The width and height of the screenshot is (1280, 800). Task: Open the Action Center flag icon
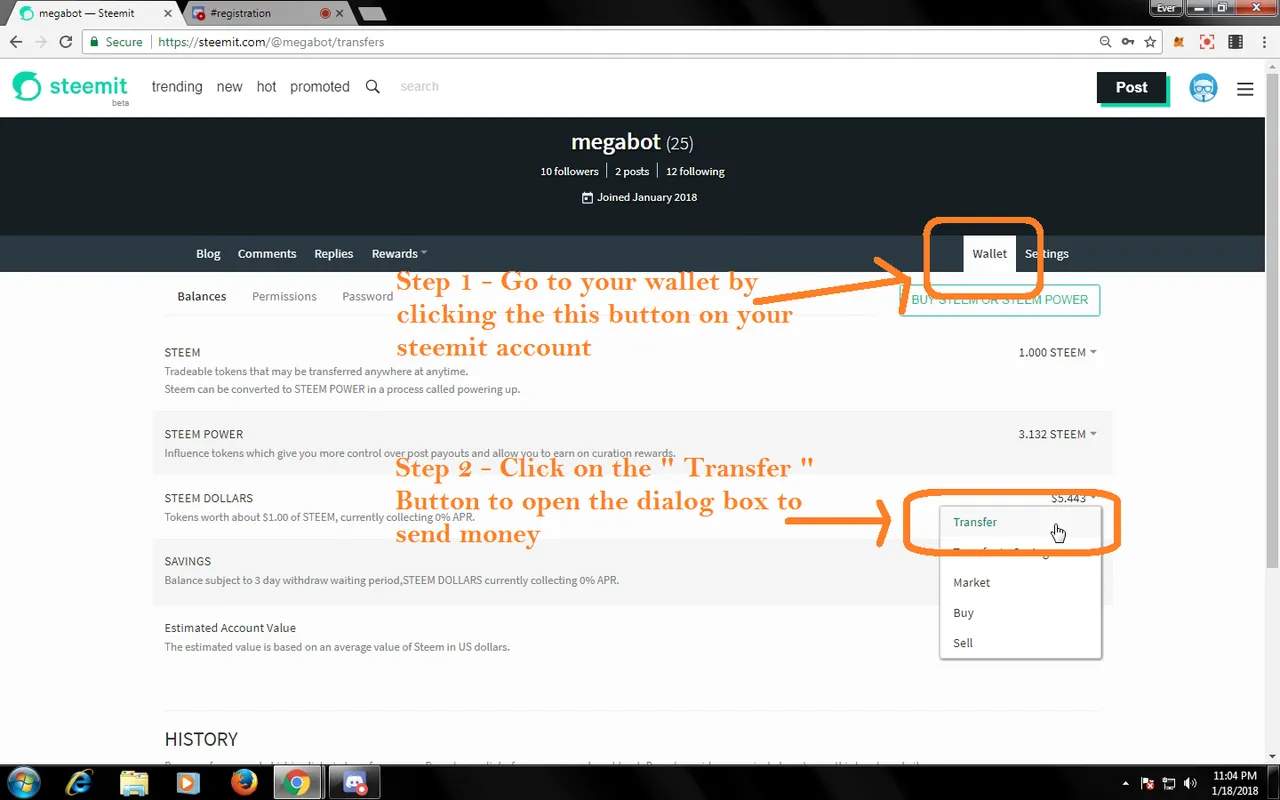click(1148, 783)
